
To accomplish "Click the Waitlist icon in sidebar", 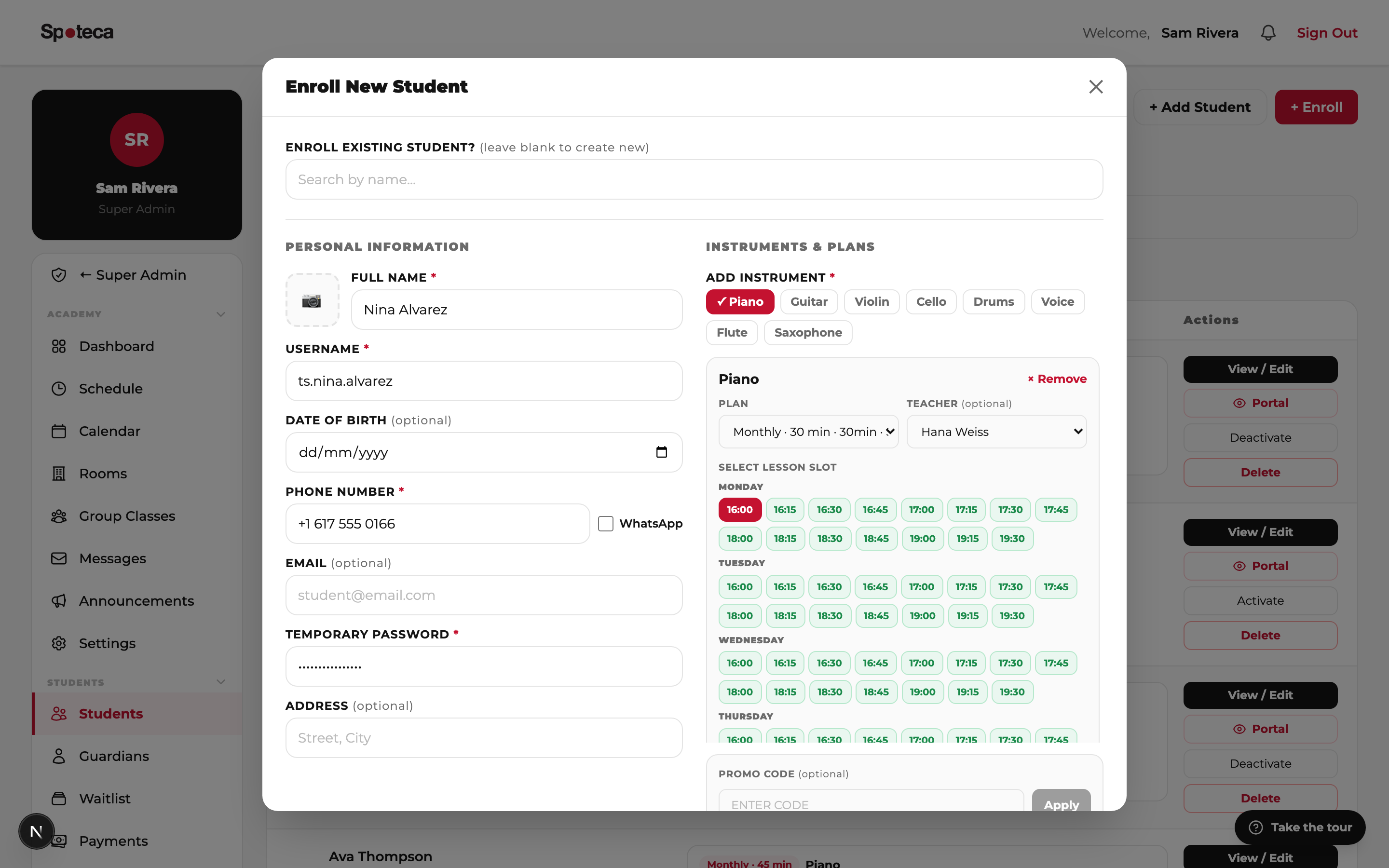I will click(x=58, y=799).
